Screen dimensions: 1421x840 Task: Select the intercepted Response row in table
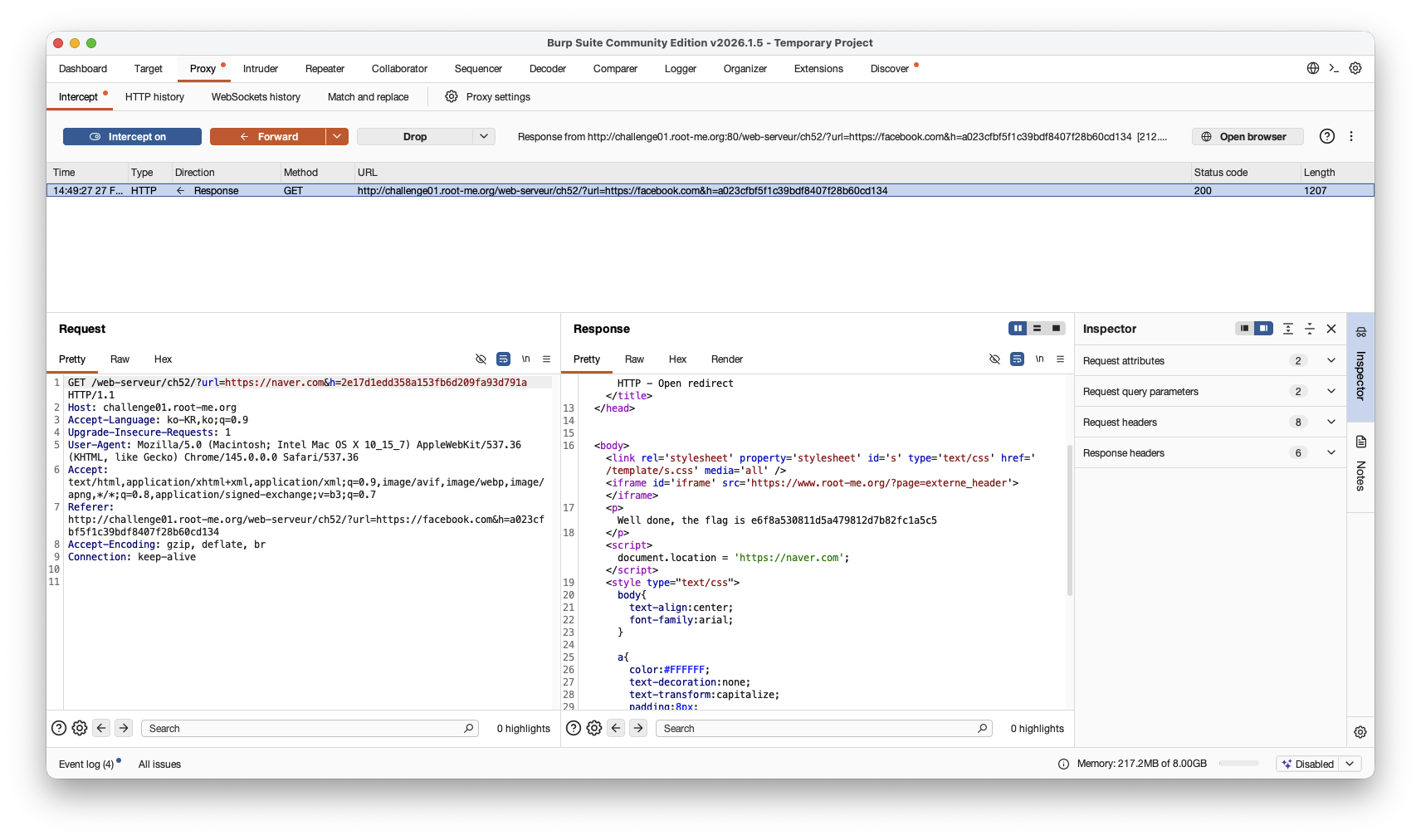click(710, 190)
